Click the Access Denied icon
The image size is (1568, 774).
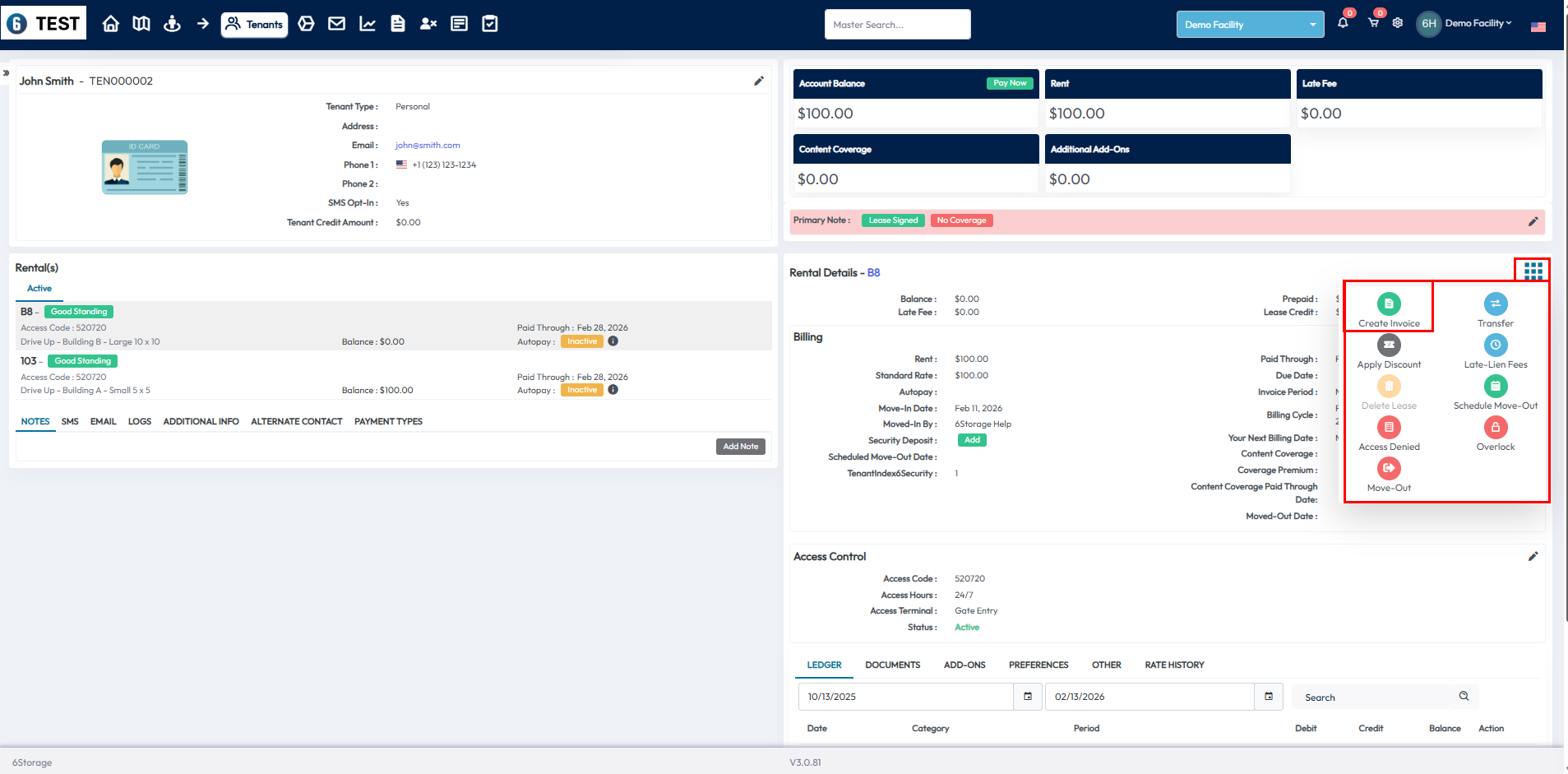(x=1389, y=428)
